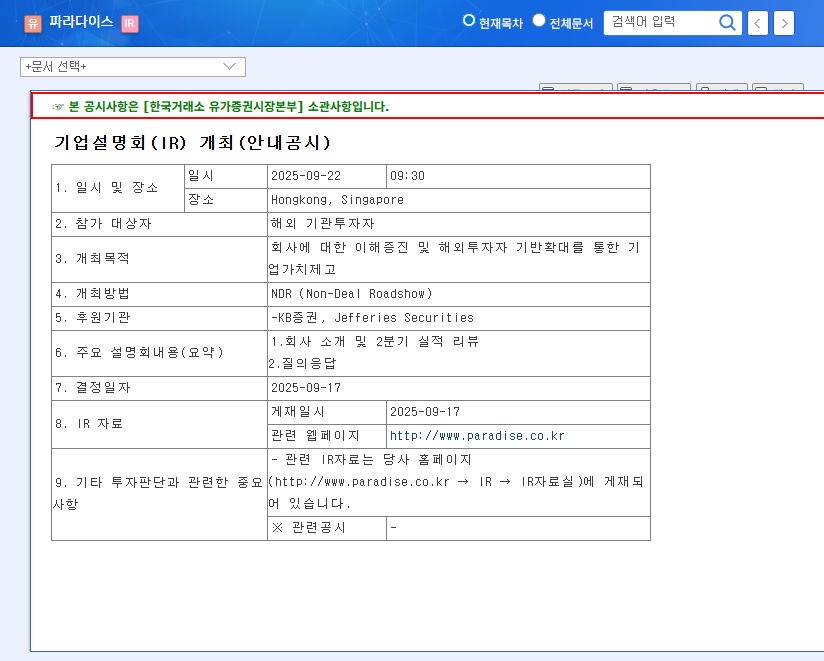
Task: Click the NDR (Non-Deal Roadshow) cell
Action: [x=459, y=294]
